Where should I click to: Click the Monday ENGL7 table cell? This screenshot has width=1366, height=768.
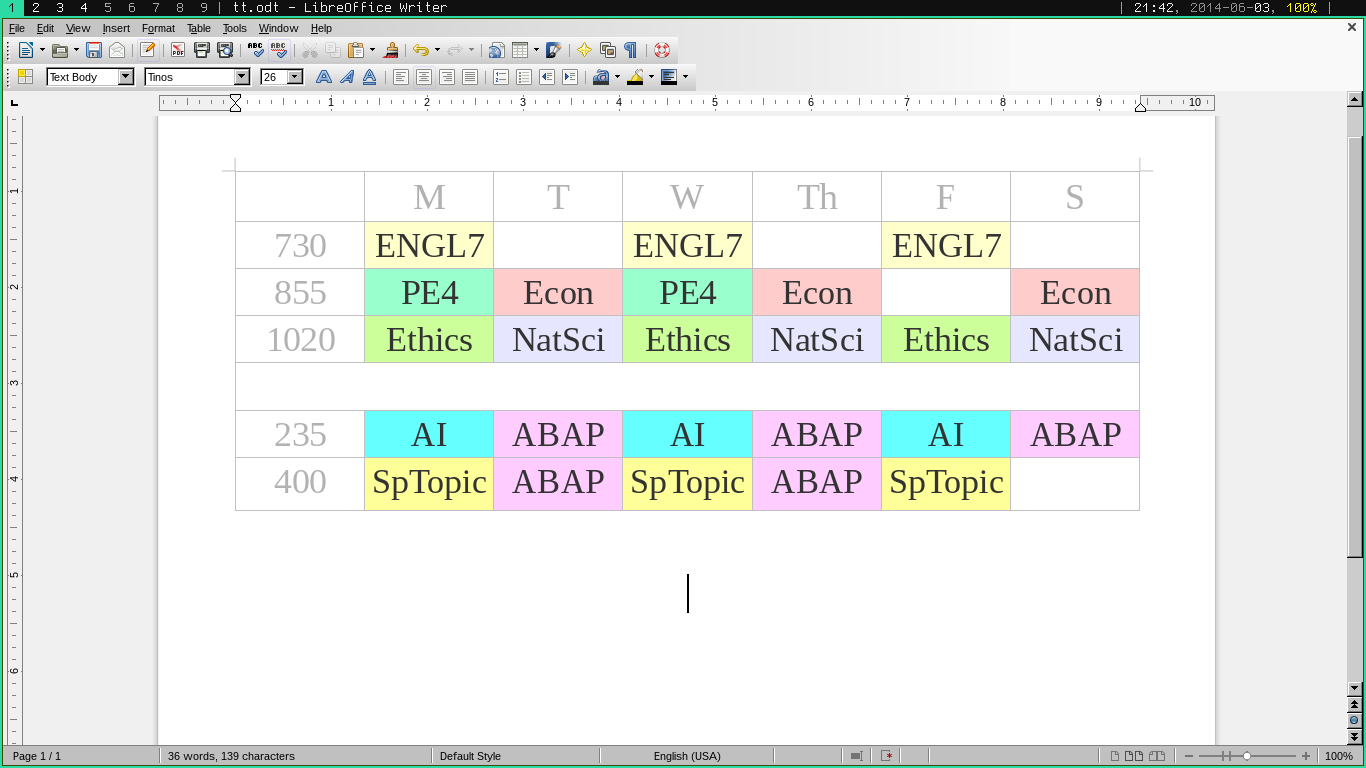tap(429, 245)
